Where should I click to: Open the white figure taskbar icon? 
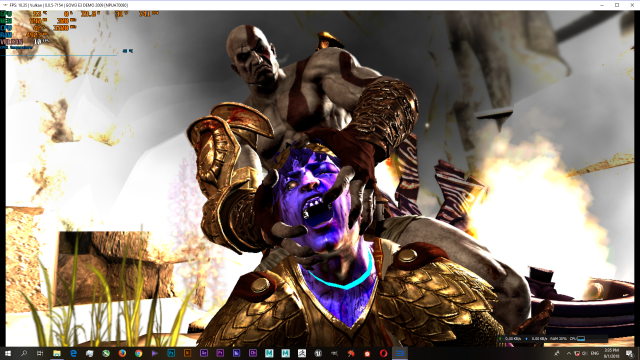click(x=302, y=353)
